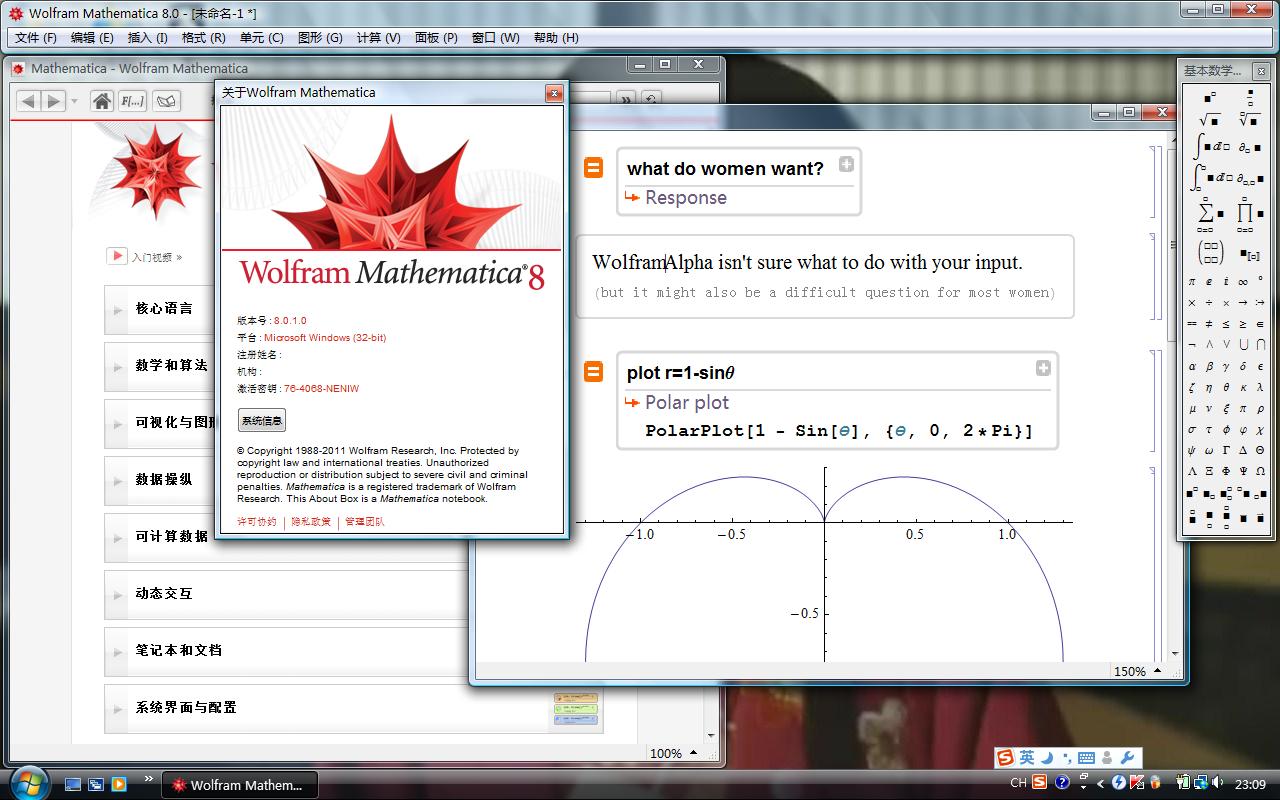Open the history dropdown beside navigation arrows

(74, 101)
